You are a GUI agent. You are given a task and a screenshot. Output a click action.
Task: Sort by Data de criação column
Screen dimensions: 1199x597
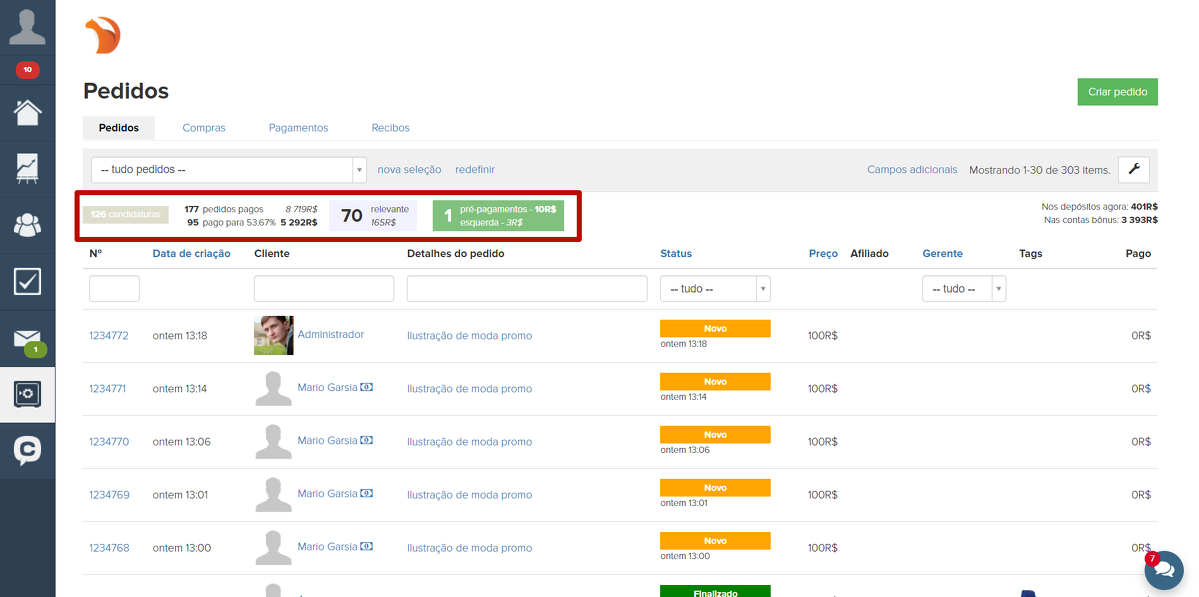(191, 254)
